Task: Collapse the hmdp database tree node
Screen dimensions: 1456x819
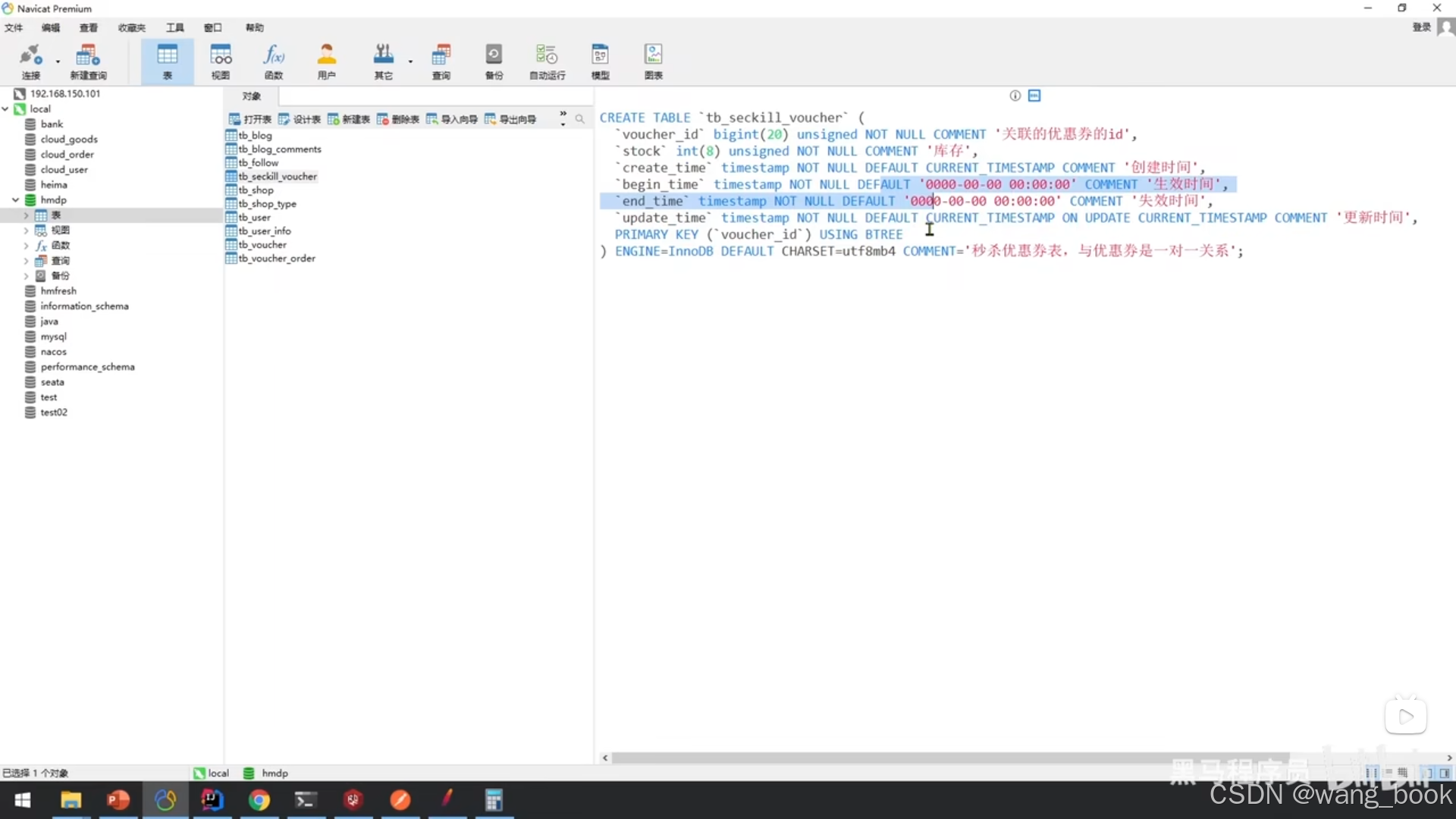Action: click(15, 200)
